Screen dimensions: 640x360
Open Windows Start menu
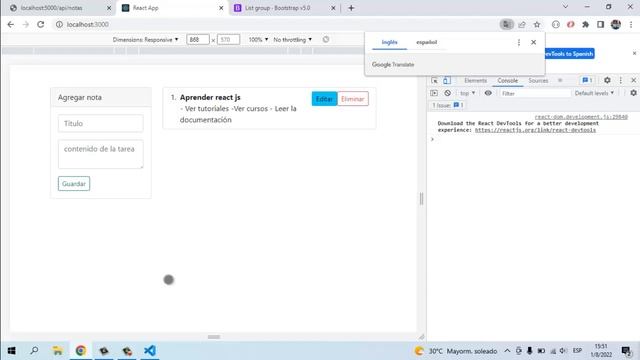(x=11, y=351)
